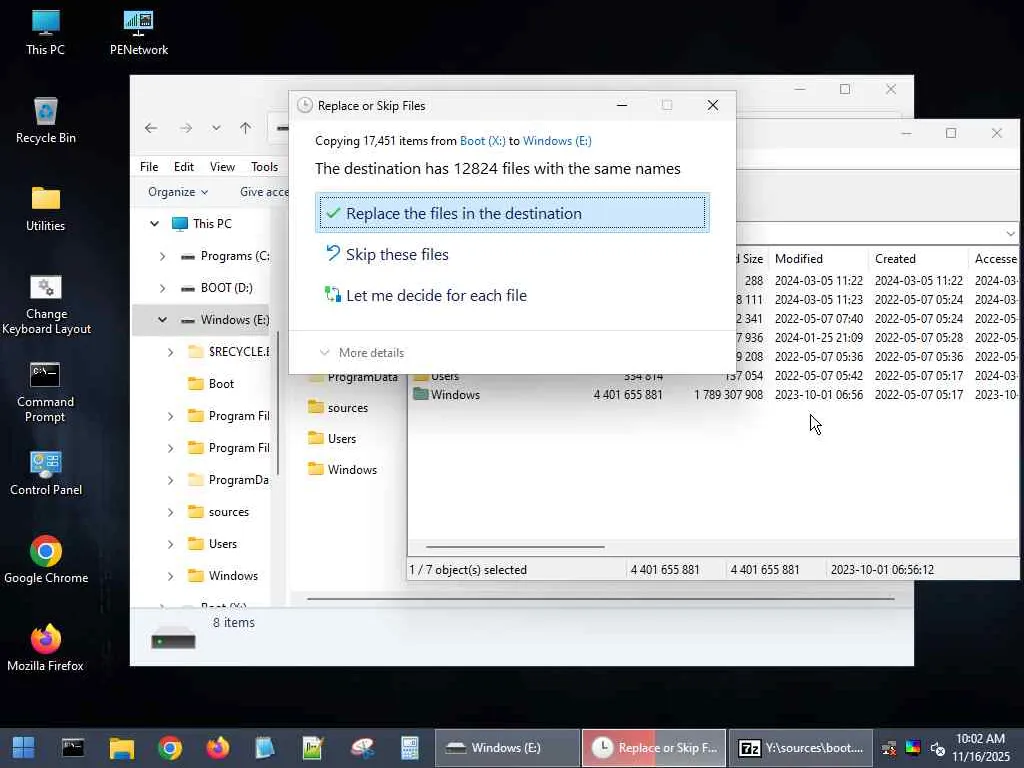Viewport: 1024px width, 768px height.
Task: Click the taskbar clock
Action: (x=981, y=748)
